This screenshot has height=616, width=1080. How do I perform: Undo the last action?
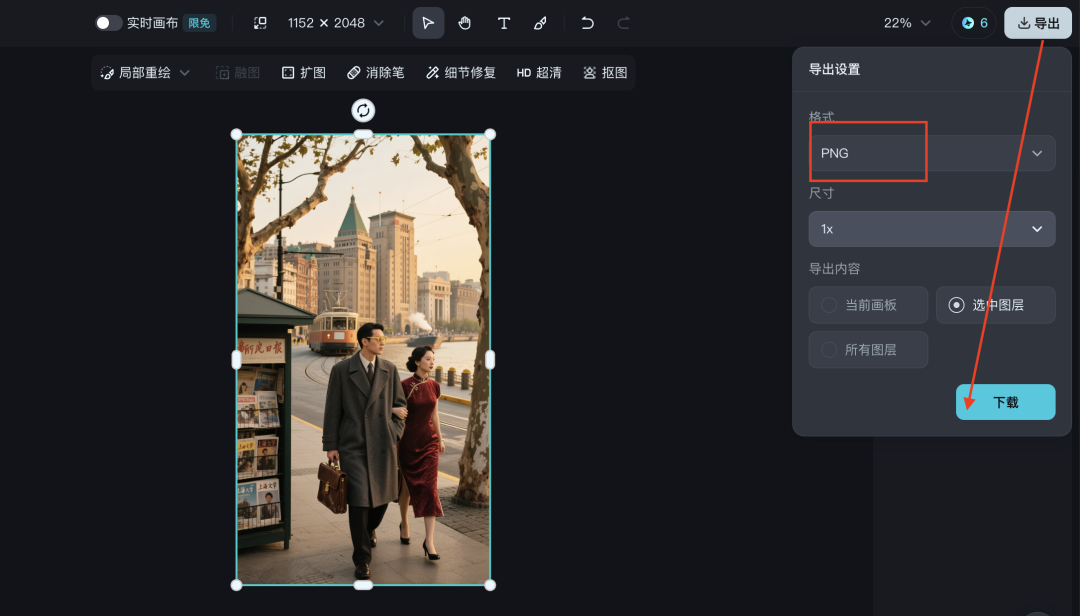coord(587,22)
